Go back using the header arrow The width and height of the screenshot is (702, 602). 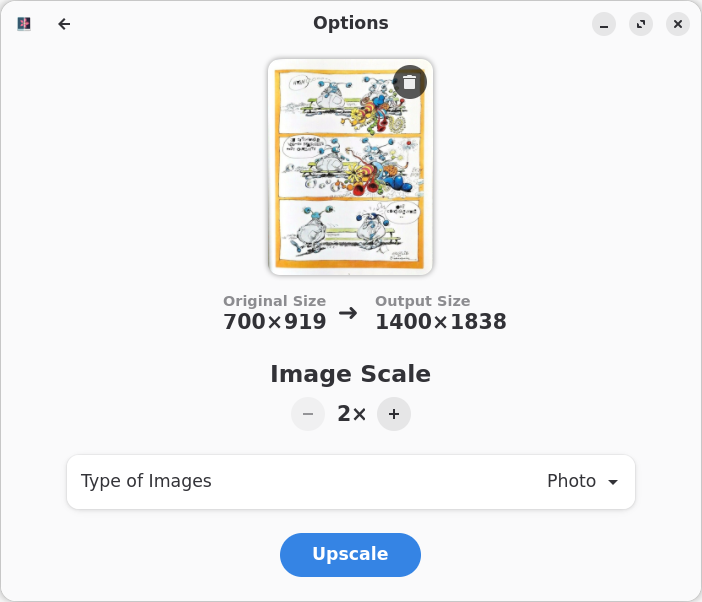pyautogui.click(x=64, y=24)
